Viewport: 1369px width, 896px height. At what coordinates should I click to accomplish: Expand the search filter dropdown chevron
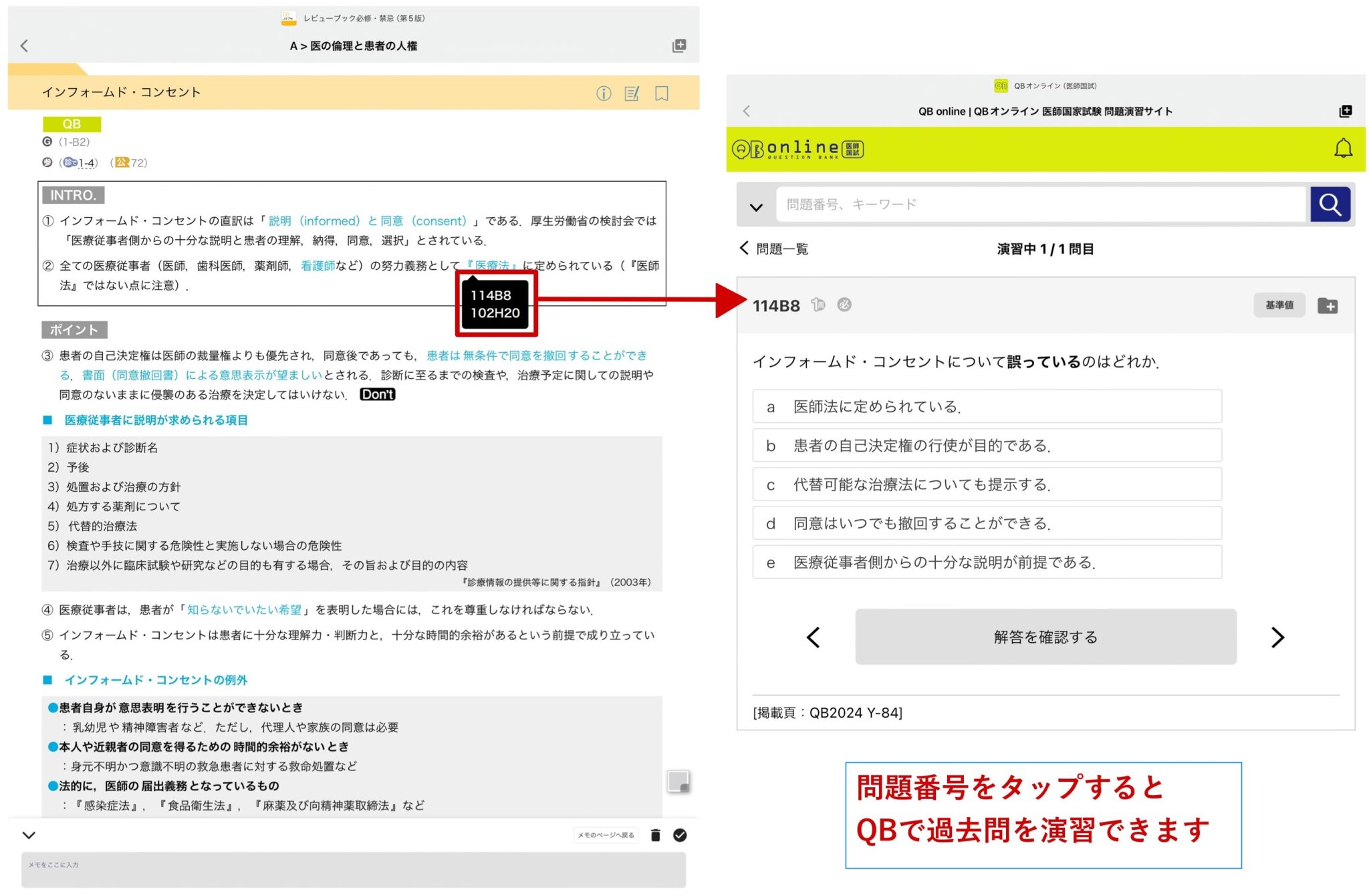(x=755, y=206)
